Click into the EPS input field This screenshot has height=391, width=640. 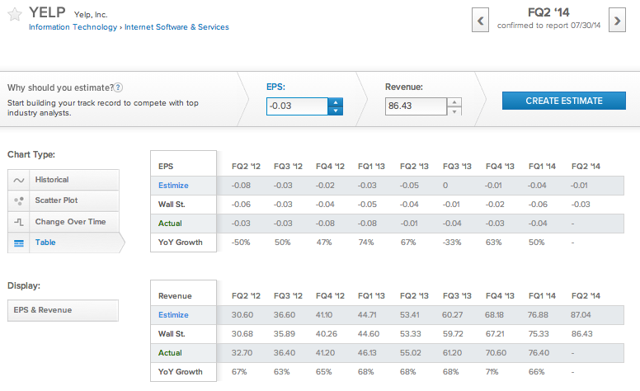[x=297, y=106]
